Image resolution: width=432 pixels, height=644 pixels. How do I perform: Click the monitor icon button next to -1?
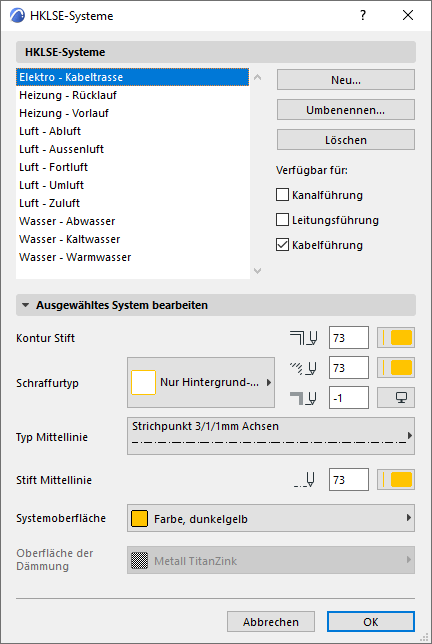pos(396,398)
